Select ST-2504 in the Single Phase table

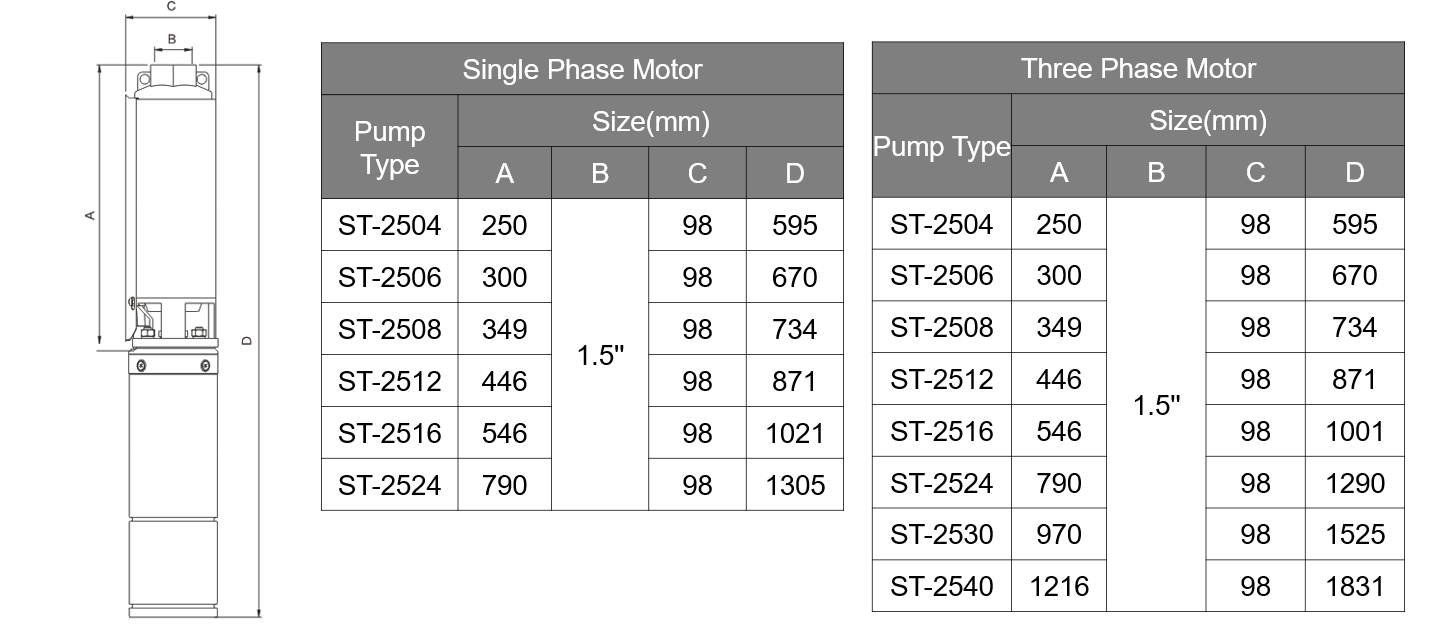[x=389, y=225]
